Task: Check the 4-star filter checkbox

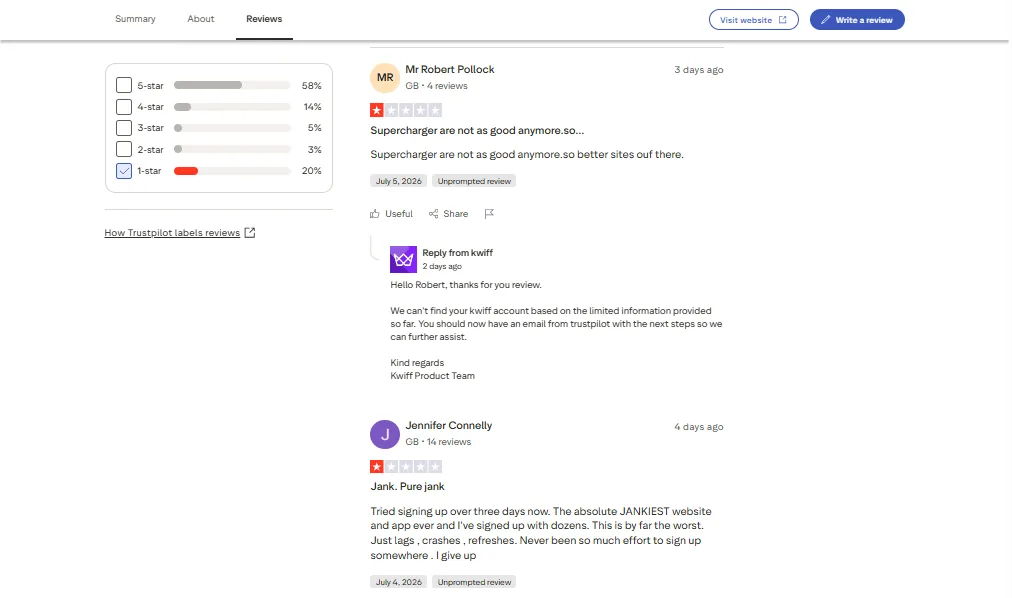Action: pyautogui.click(x=124, y=106)
